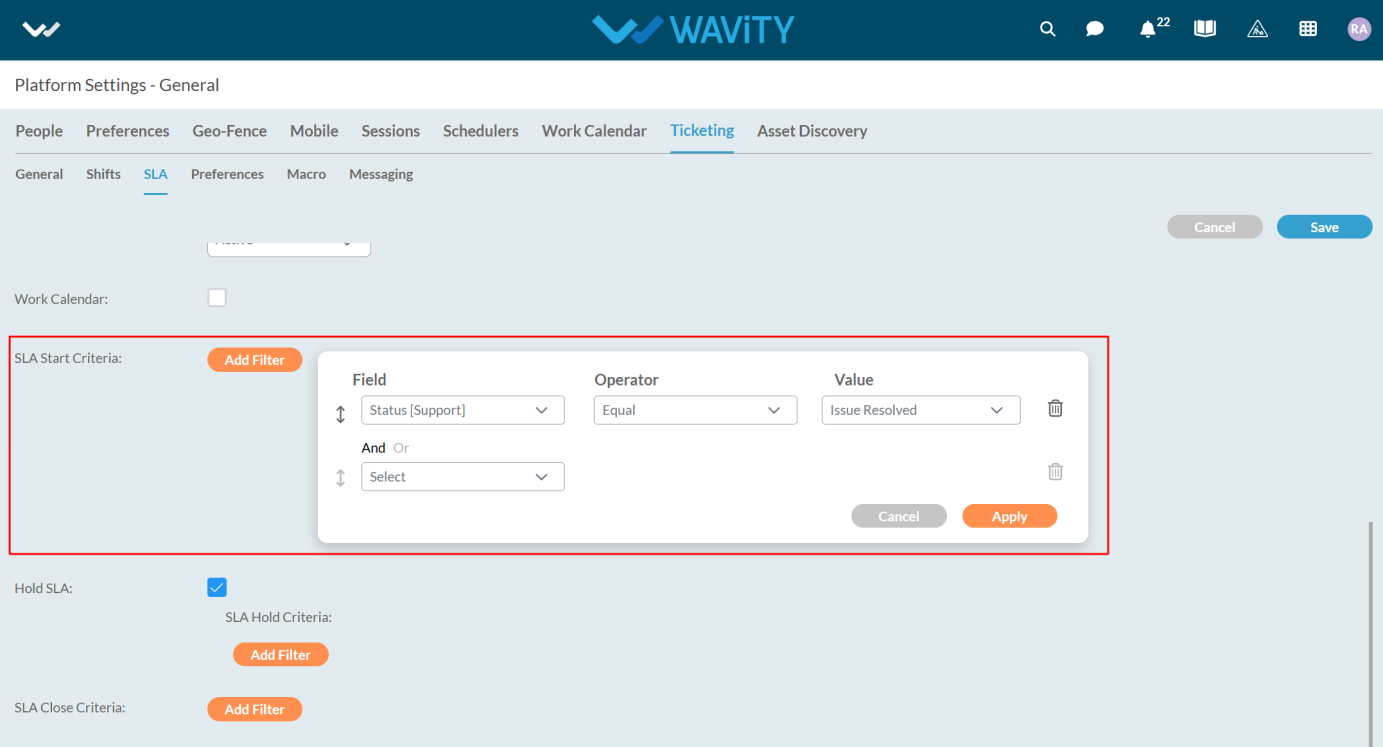
Task: Toggle the Work Calendar checkbox
Action: coord(217,297)
